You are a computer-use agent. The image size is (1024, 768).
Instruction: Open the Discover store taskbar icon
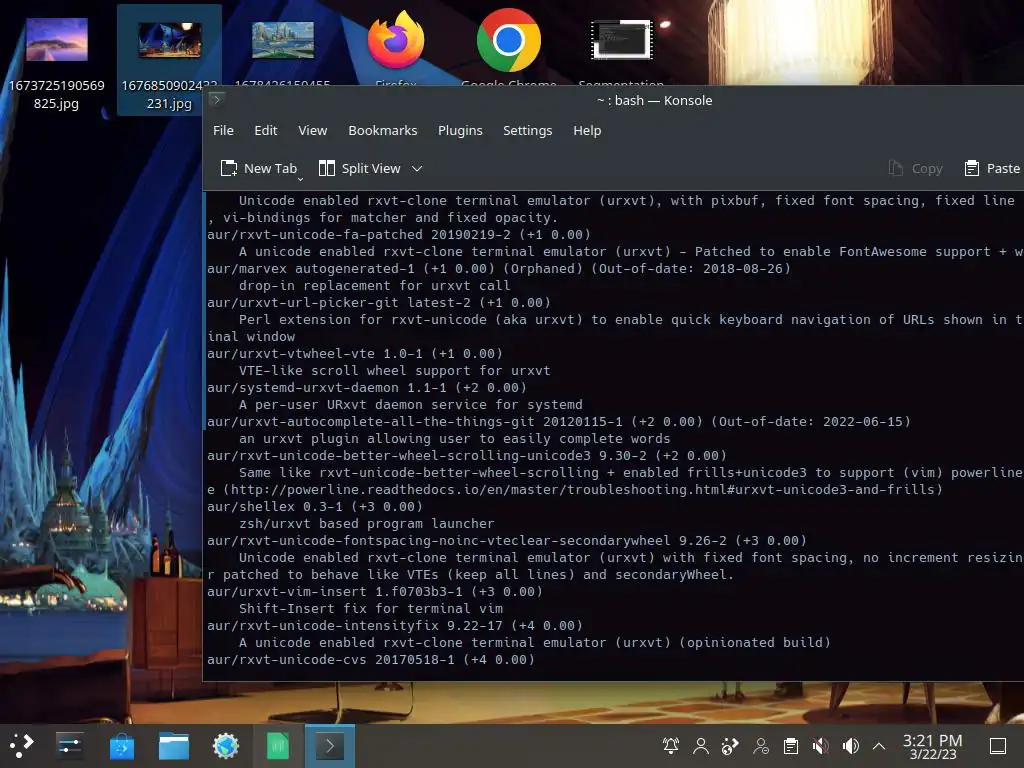coord(121,746)
